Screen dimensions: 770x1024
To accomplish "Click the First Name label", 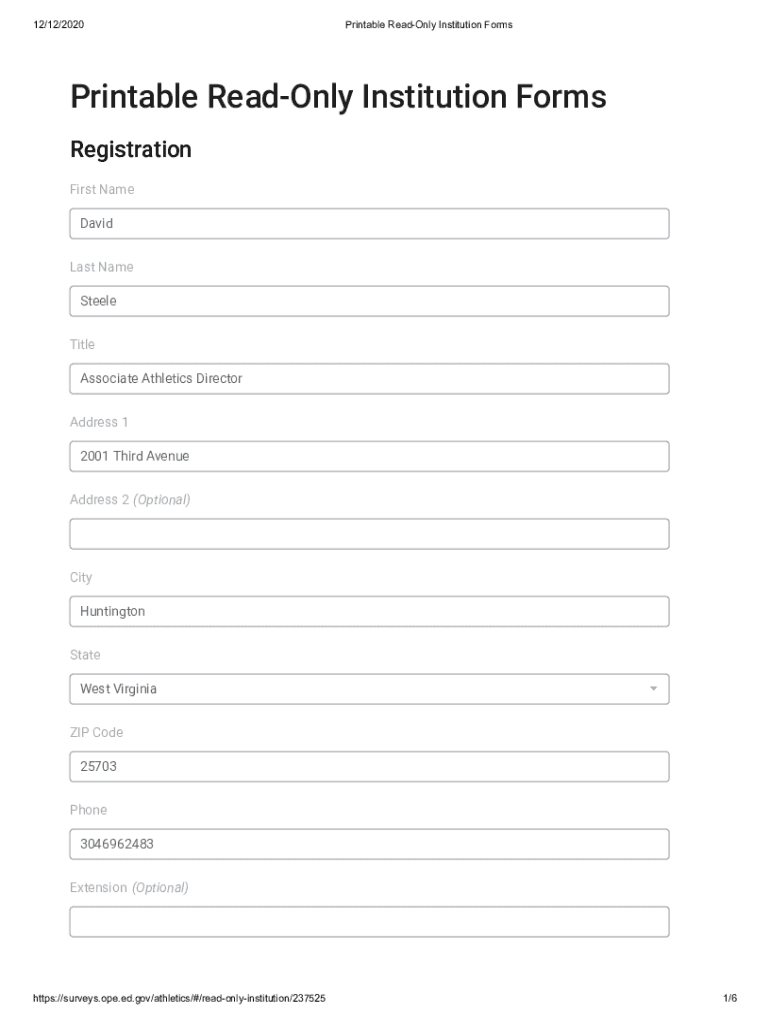I will 102,190.
